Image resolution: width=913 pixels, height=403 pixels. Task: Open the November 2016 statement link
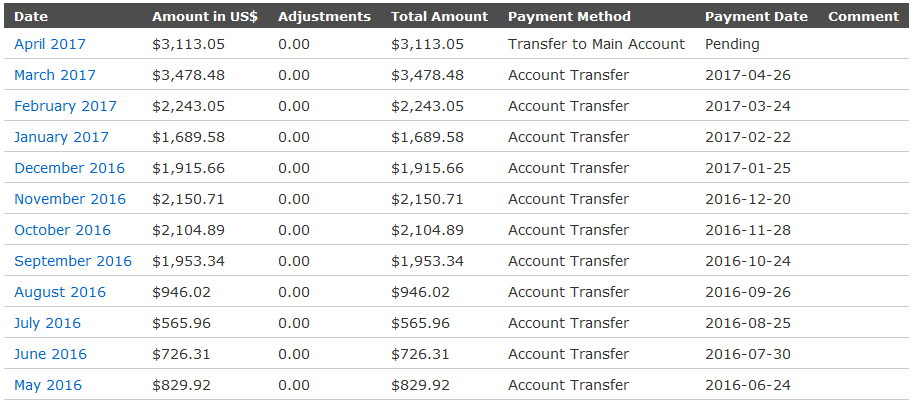(70, 199)
